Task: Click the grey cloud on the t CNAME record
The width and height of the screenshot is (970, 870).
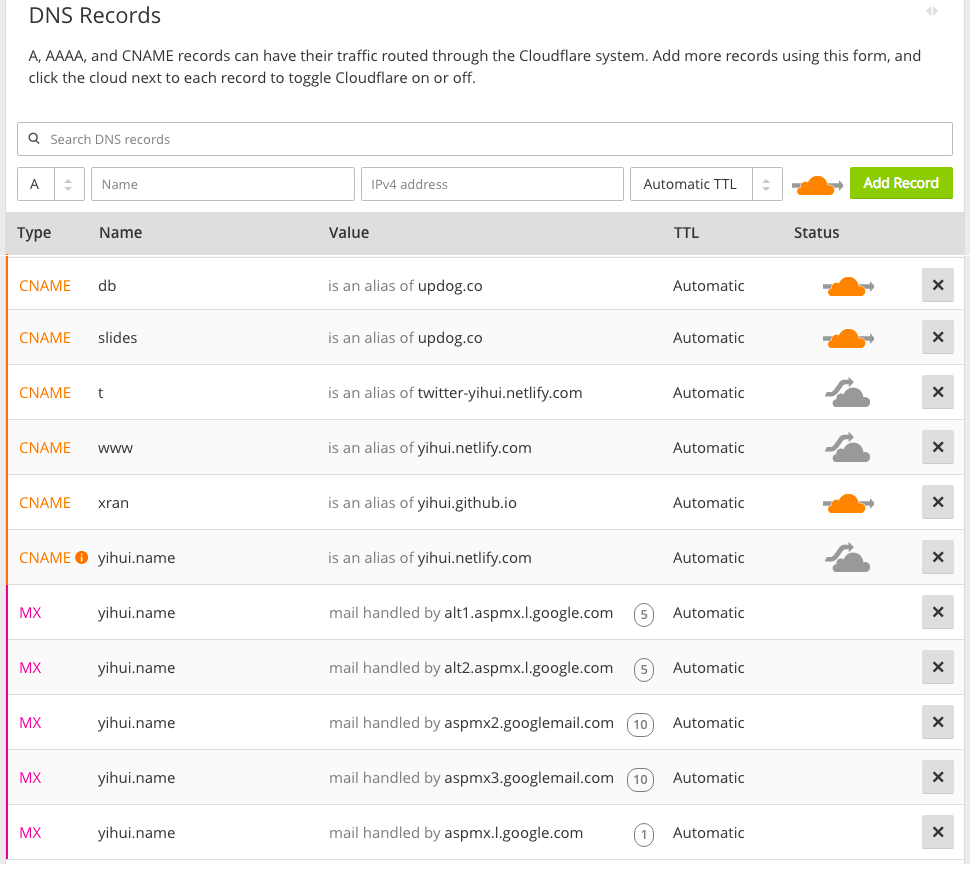Action: 847,393
